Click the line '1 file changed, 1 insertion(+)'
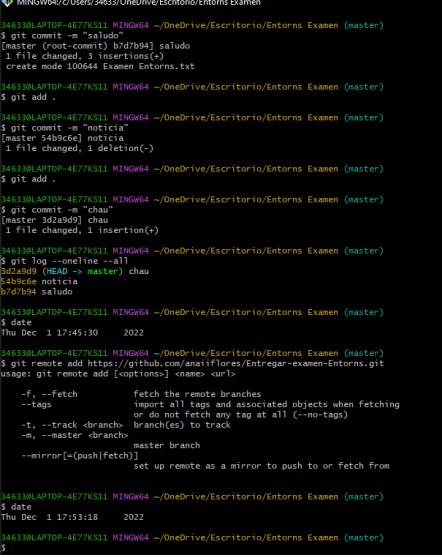This screenshot has height=558, width=442. pos(82,230)
